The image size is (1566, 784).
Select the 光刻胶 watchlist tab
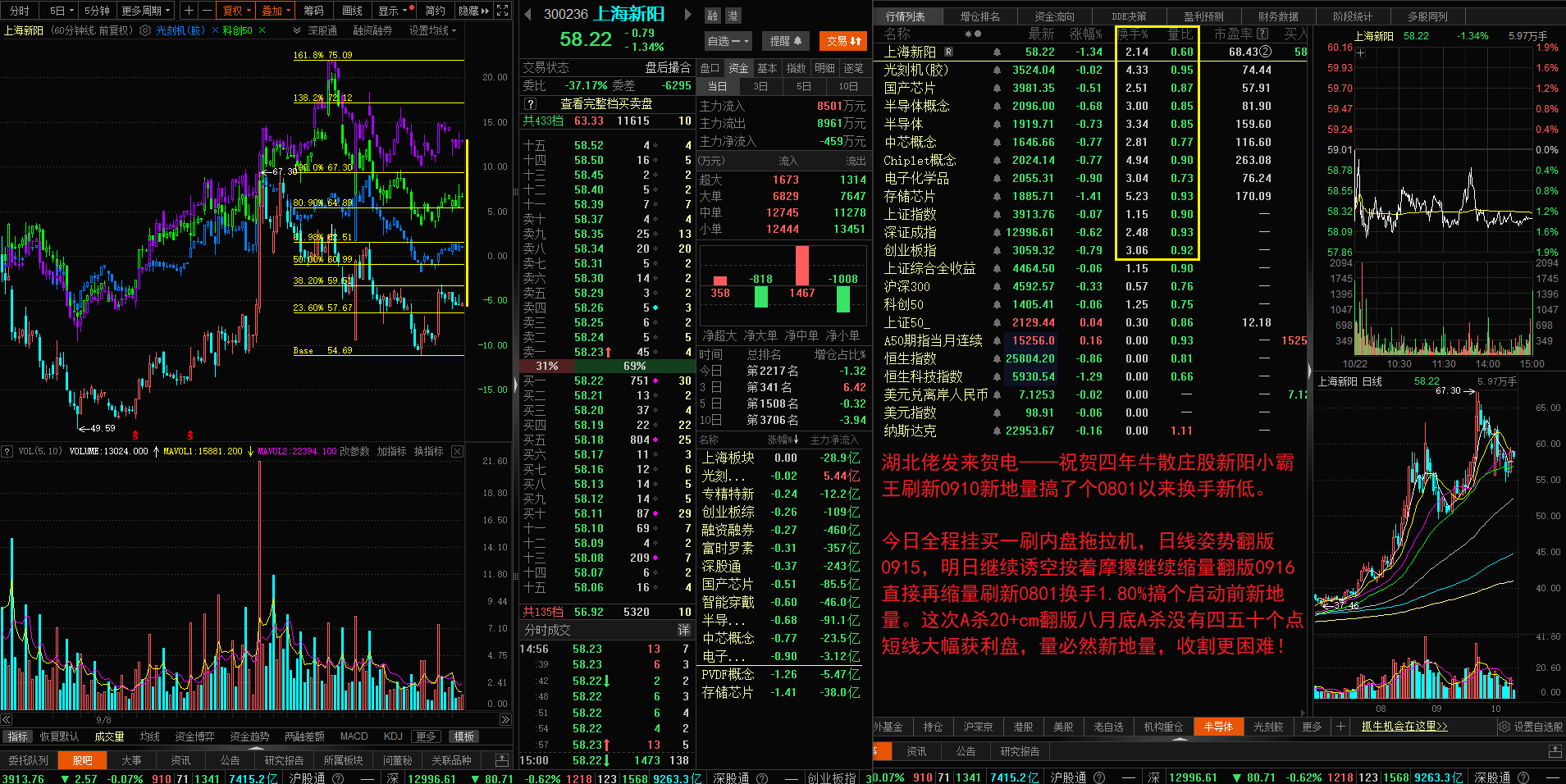pos(1267,727)
